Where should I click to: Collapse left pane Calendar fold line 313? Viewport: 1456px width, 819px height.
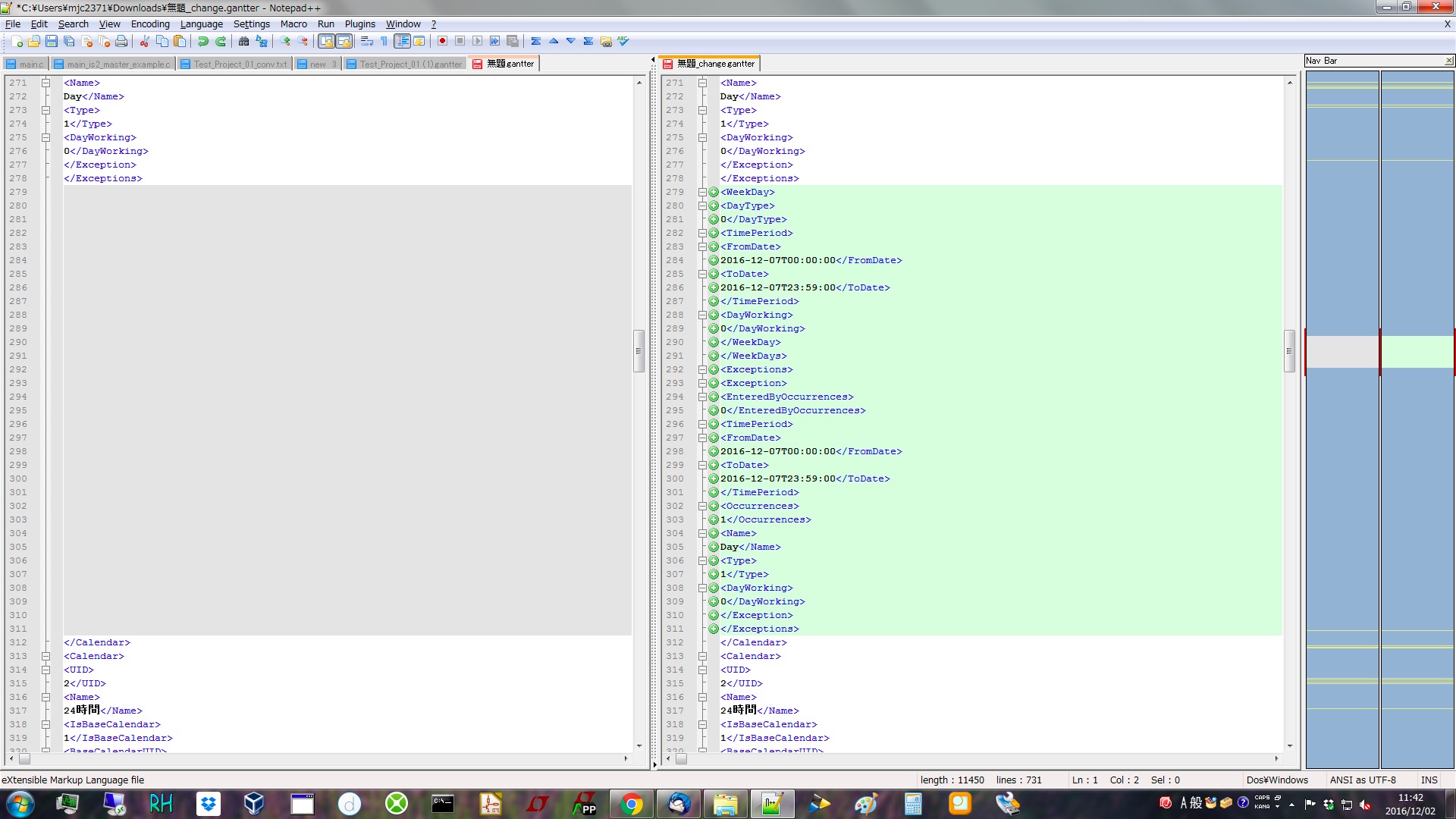(x=45, y=656)
